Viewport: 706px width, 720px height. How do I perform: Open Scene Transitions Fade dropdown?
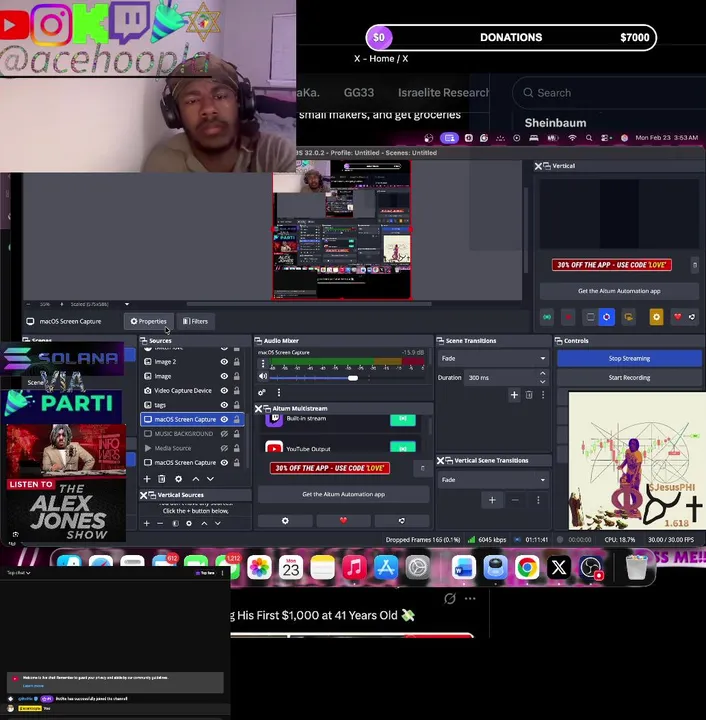(493, 358)
